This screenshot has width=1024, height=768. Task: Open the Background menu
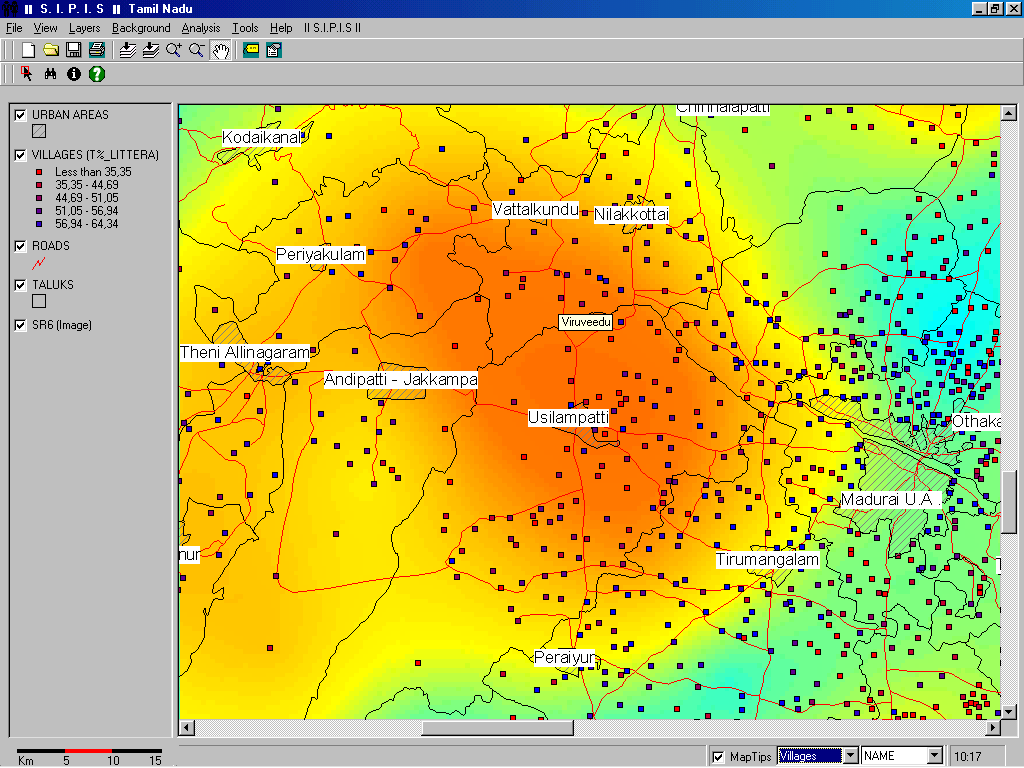pos(141,28)
